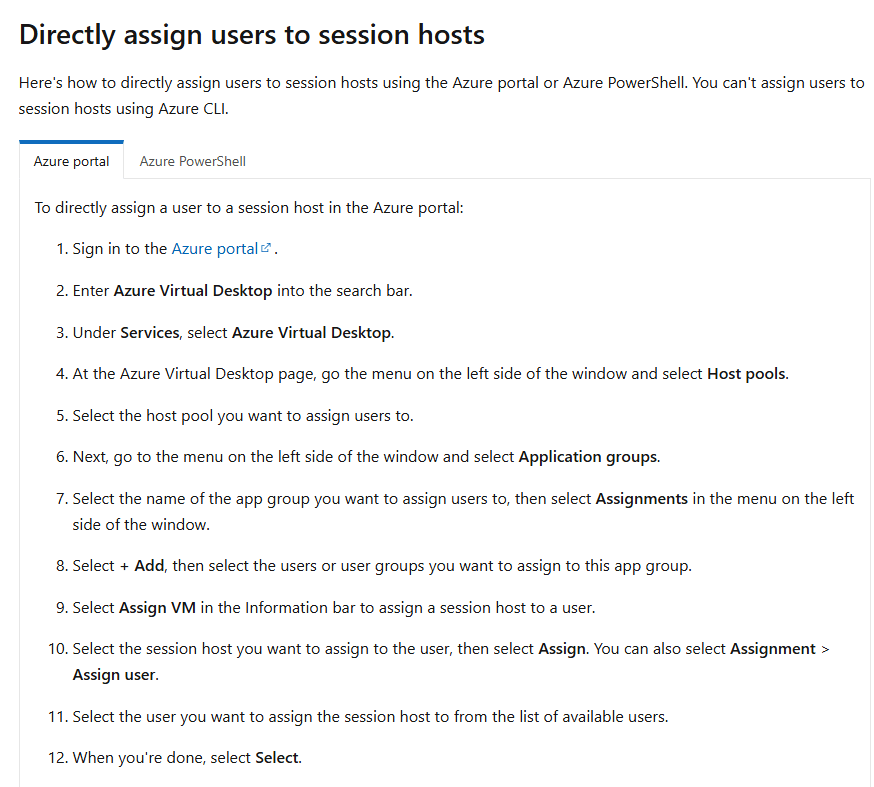Click the bold 'Application groups' text in step 6
Viewport: 874px width, 787px height.
pyautogui.click(x=588, y=457)
